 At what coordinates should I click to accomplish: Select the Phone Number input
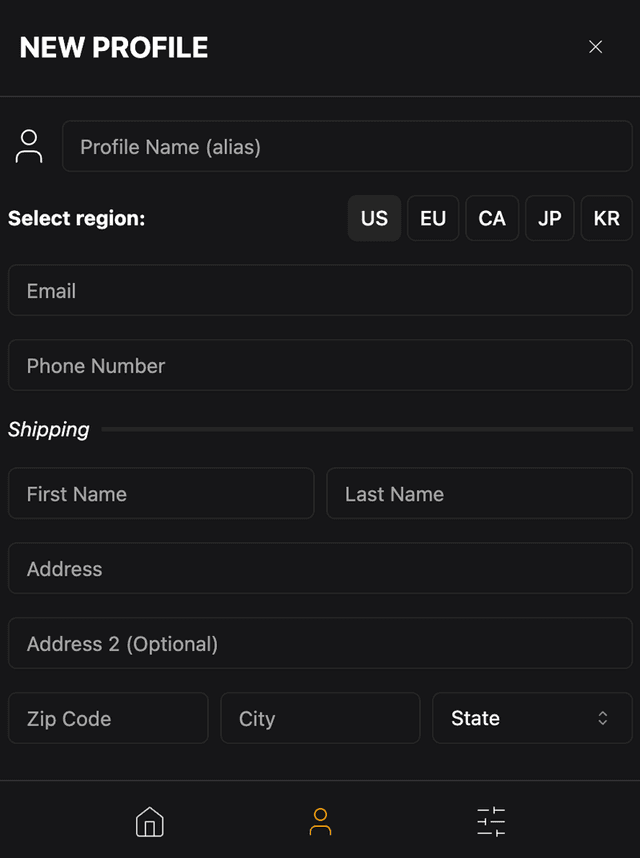(x=320, y=365)
